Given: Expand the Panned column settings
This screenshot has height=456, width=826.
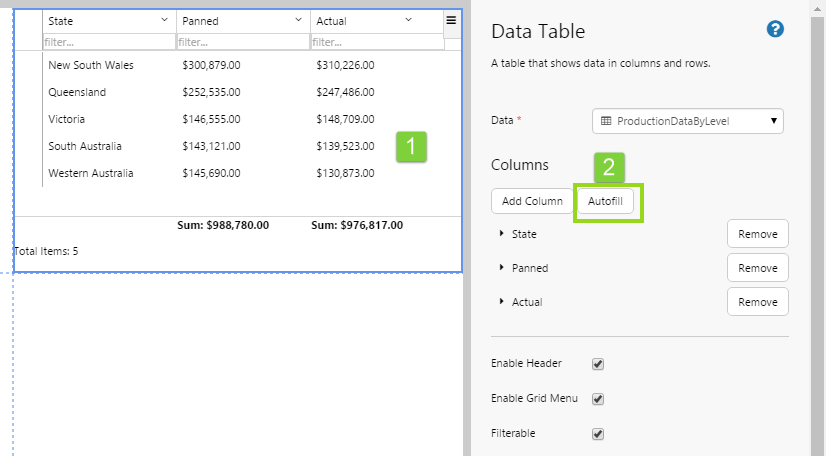Looking at the screenshot, I should [501, 268].
